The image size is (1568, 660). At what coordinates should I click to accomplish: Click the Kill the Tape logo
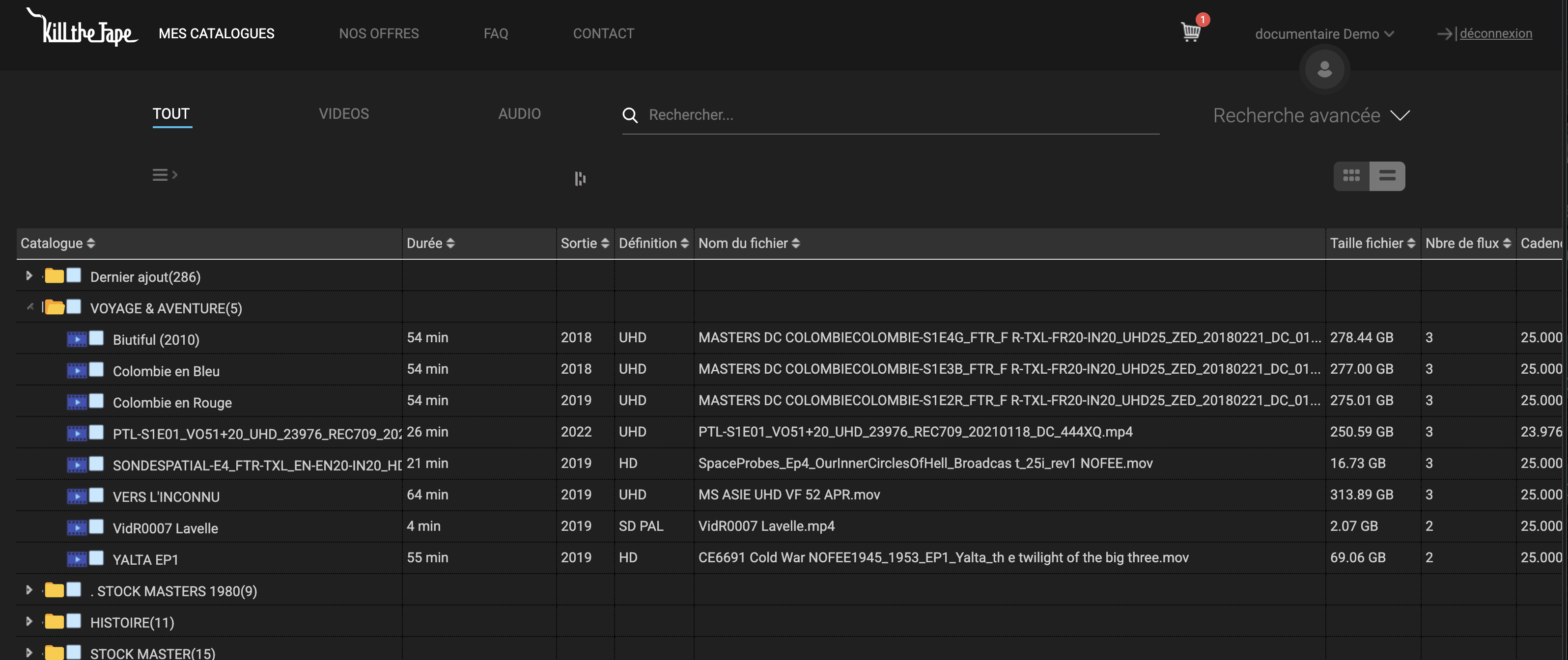pos(82,28)
